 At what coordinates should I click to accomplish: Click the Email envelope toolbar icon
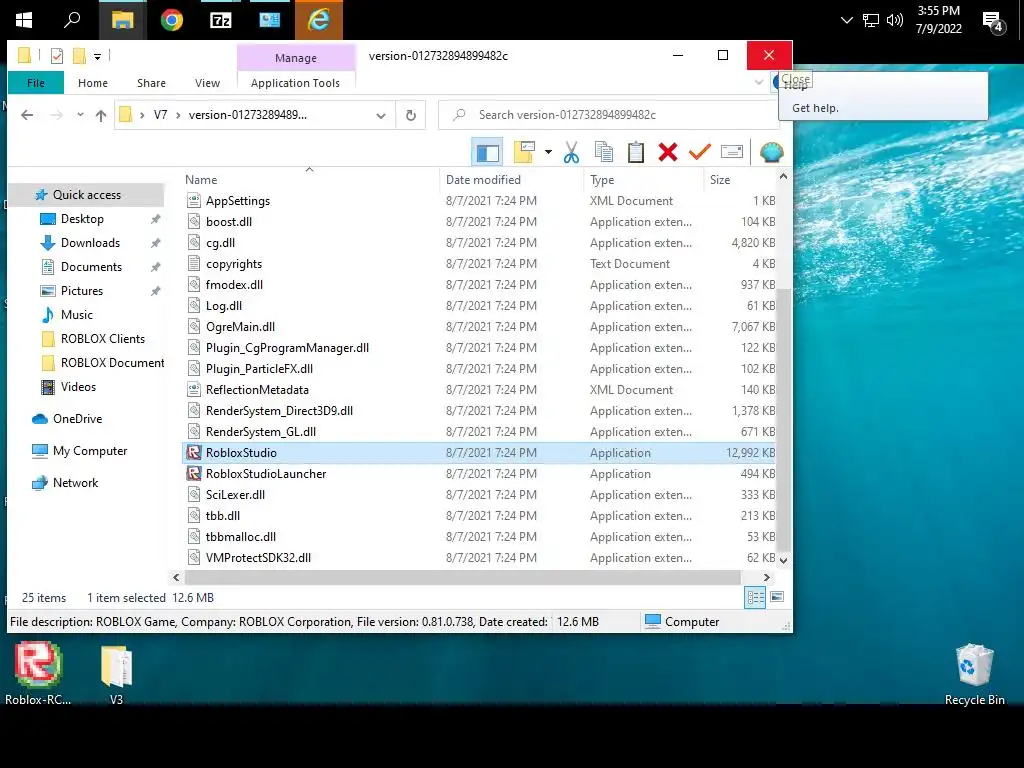[731, 152]
